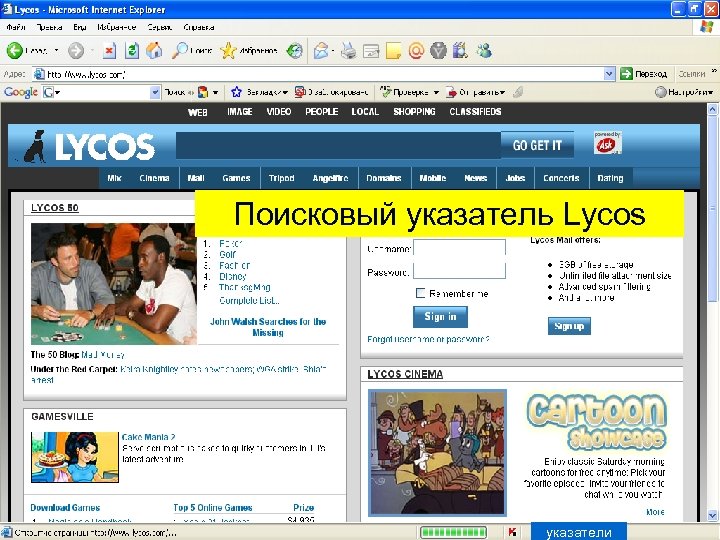
Task: Click the gray shield icon in toolbar
Action: pyautogui.click(x=438, y=51)
